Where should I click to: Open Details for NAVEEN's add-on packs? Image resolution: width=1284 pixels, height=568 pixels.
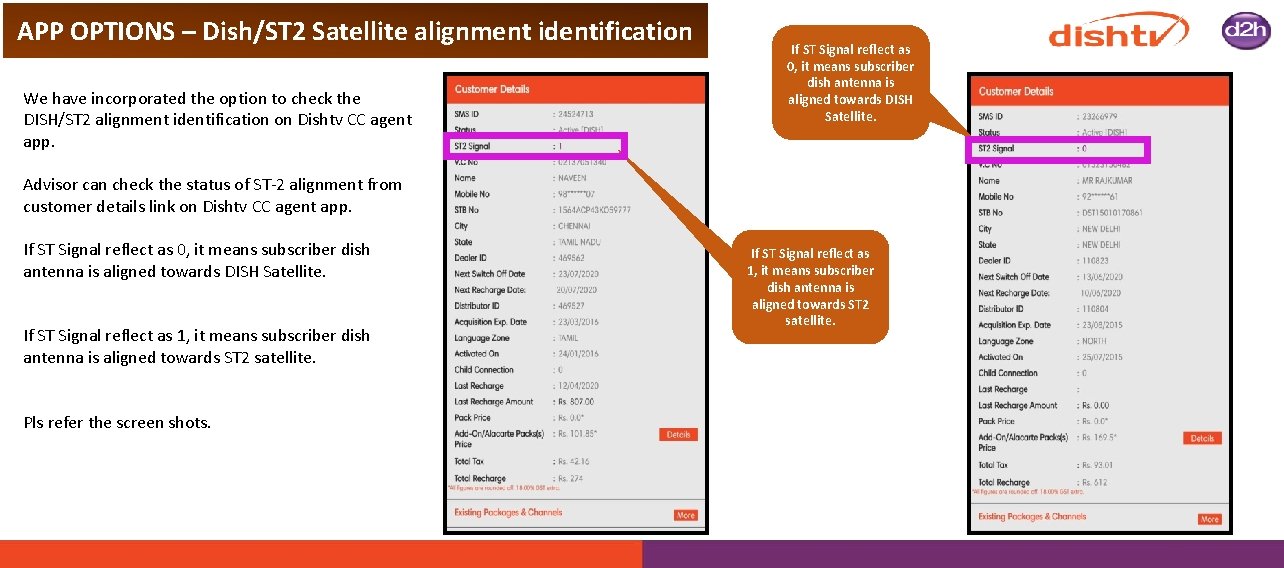tap(678, 434)
